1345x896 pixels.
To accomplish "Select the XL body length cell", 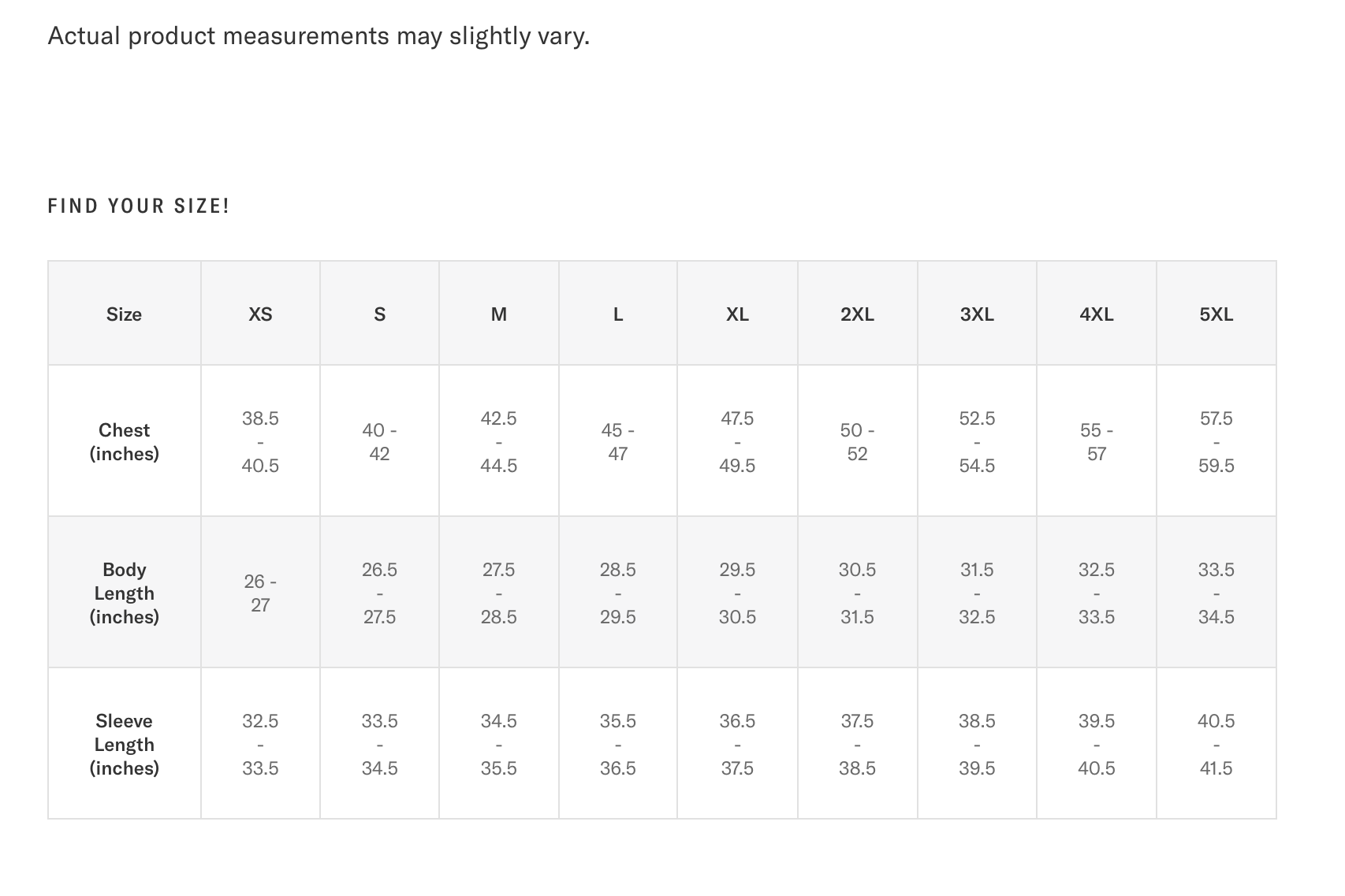I will (737, 593).
